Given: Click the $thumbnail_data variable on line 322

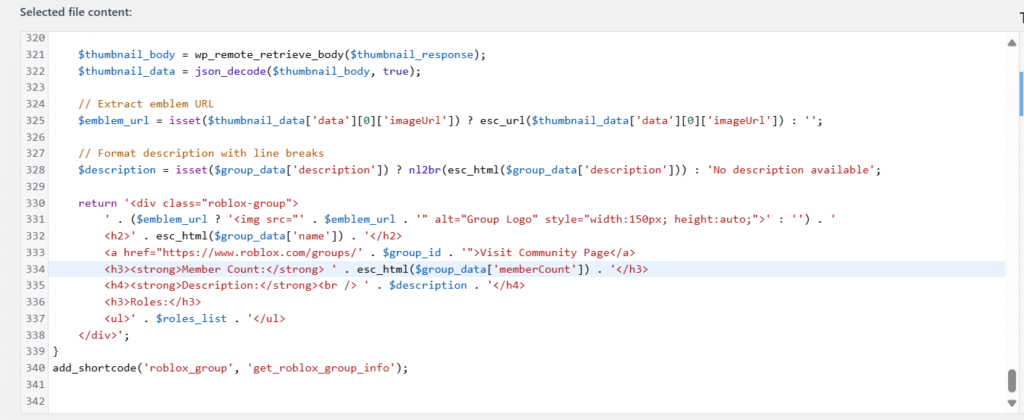Looking at the screenshot, I should (x=127, y=71).
